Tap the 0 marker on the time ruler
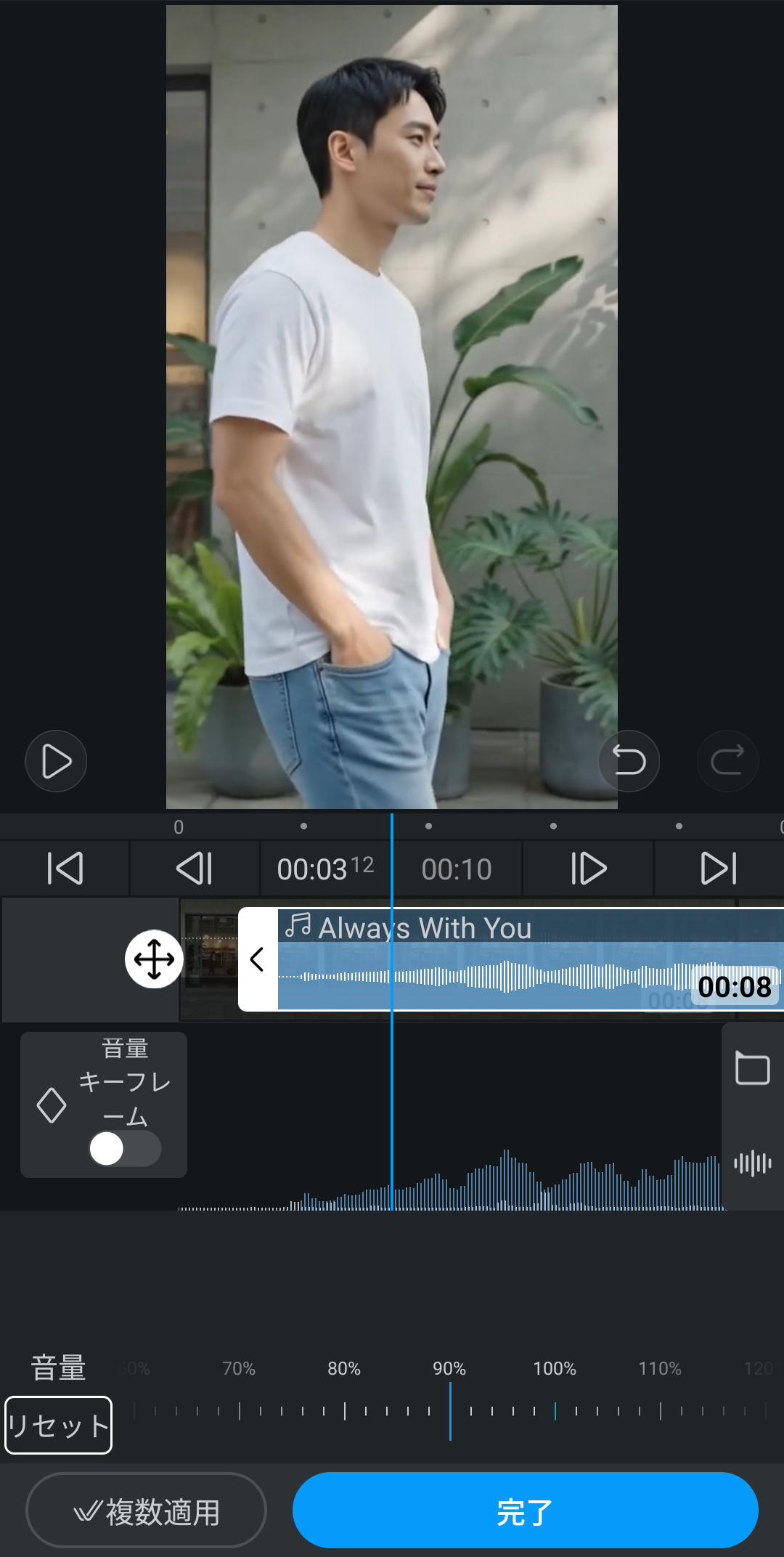784x1557 pixels. tap(179, 826)
